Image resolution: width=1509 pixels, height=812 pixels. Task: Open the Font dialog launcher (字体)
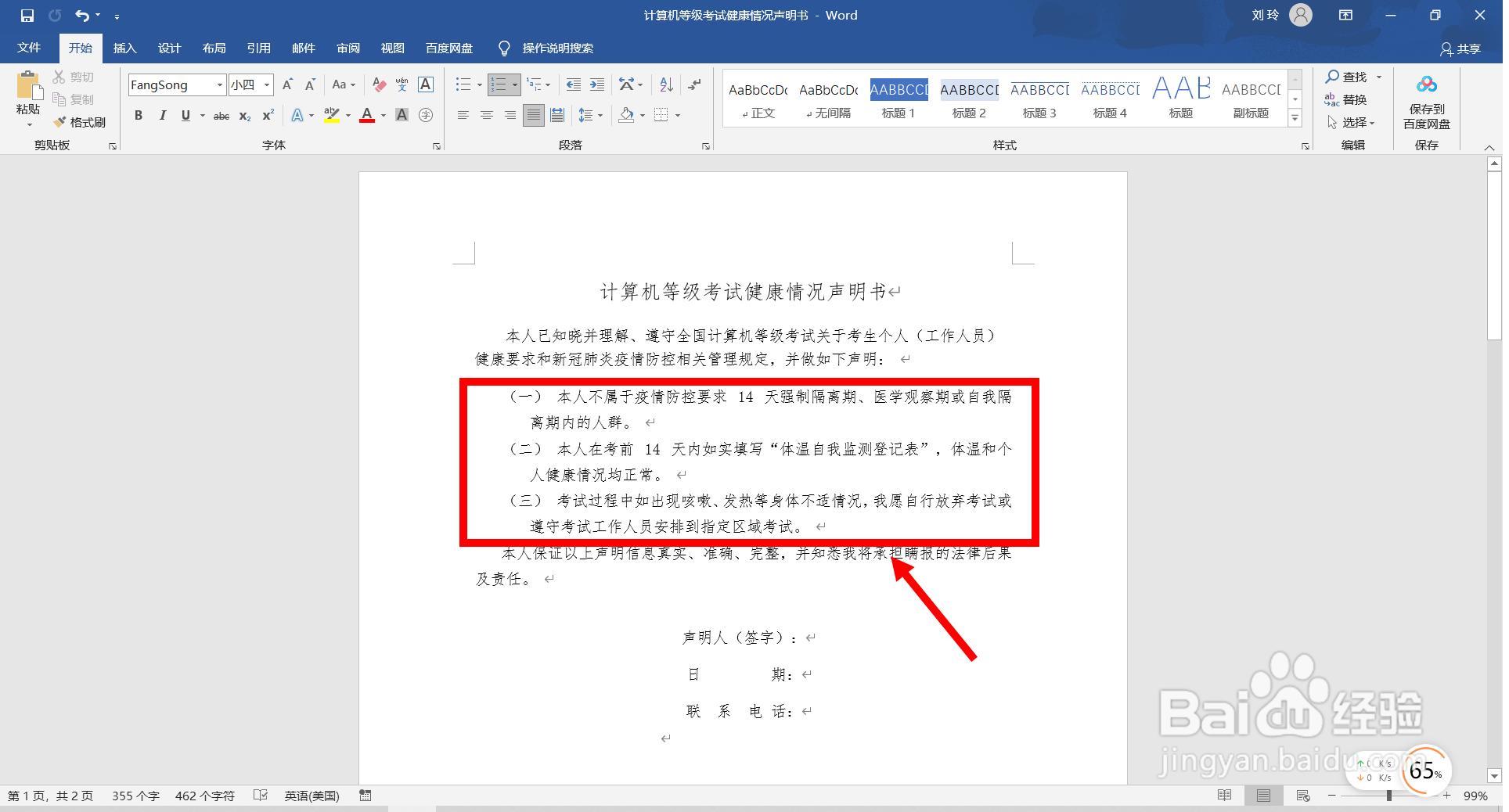(437, 146)
